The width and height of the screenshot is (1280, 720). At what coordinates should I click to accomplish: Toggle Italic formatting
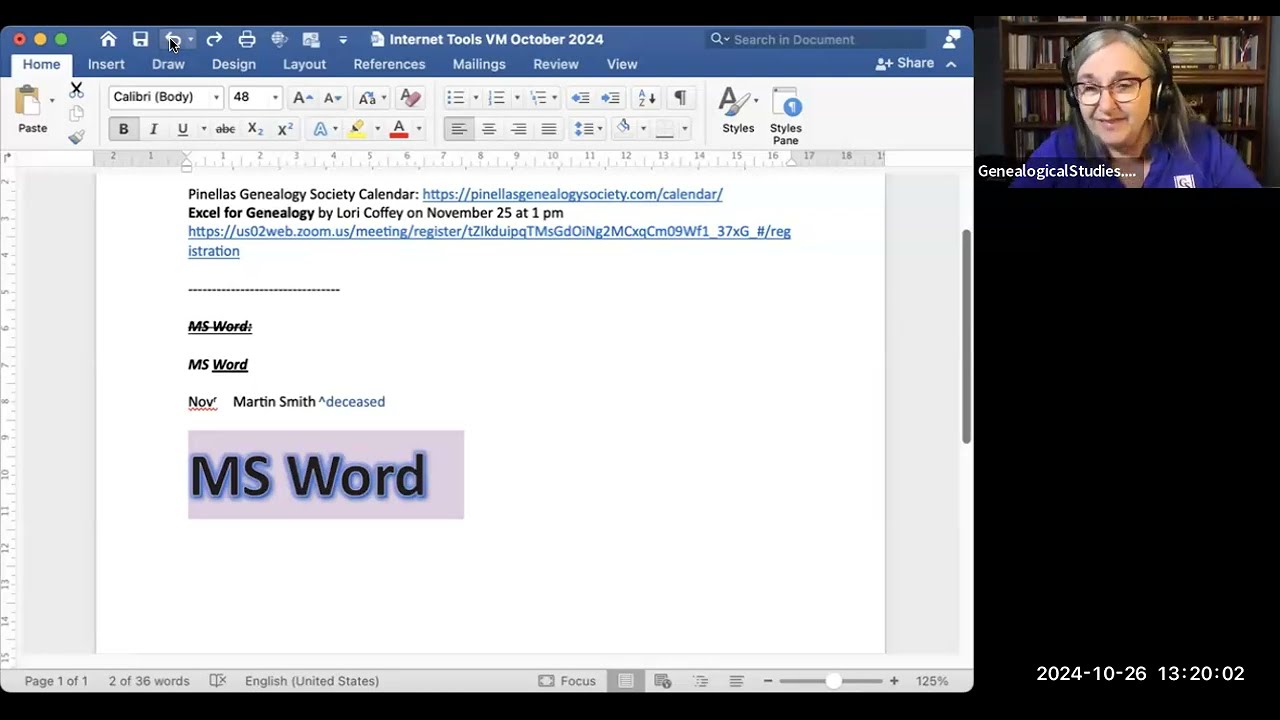pyautogui.click(x=153, y=129)
